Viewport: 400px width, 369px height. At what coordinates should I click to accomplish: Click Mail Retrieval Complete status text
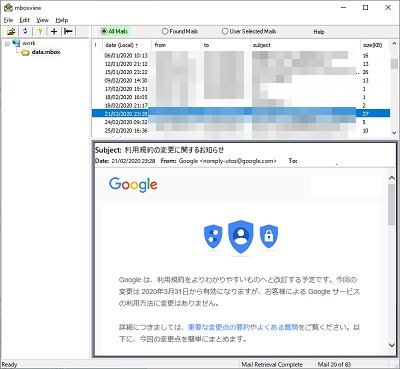click(x=272, y=364)
